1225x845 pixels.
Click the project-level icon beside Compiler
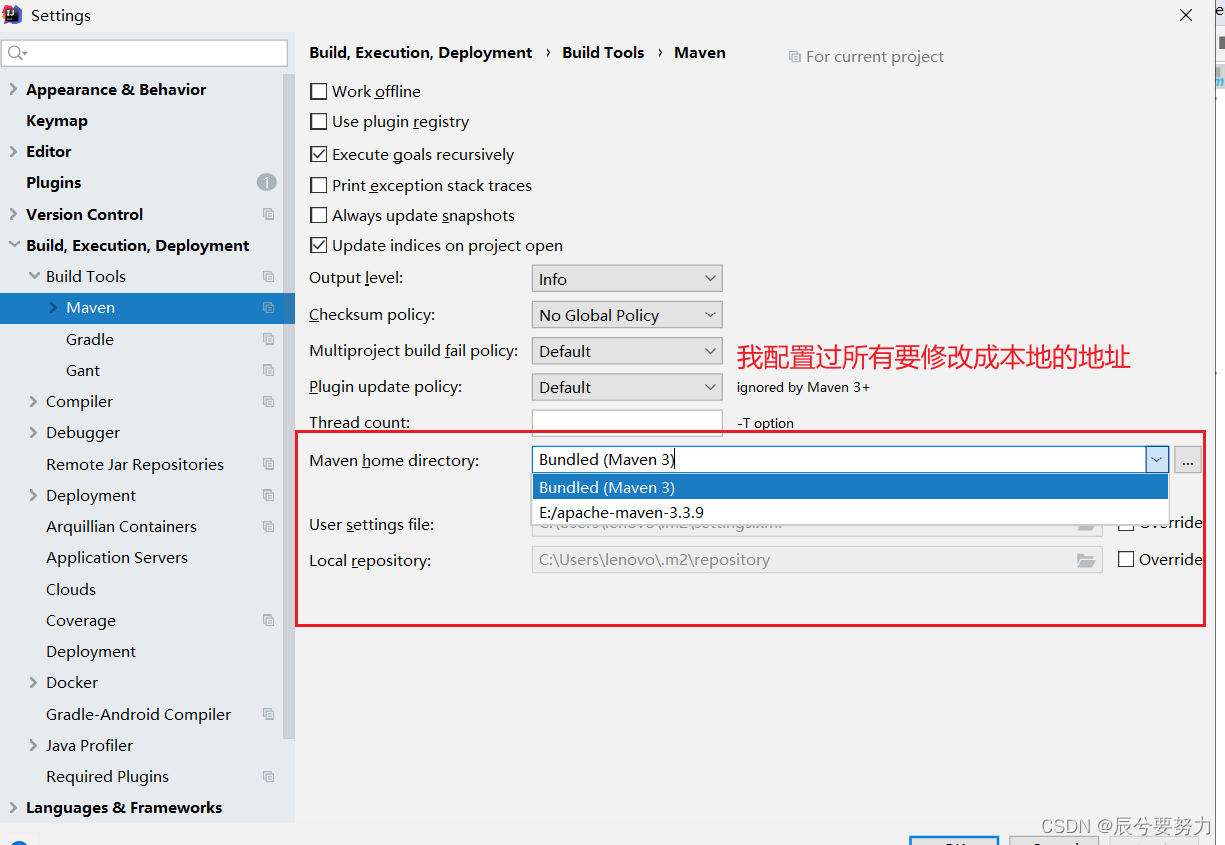(x=268, y=401)
